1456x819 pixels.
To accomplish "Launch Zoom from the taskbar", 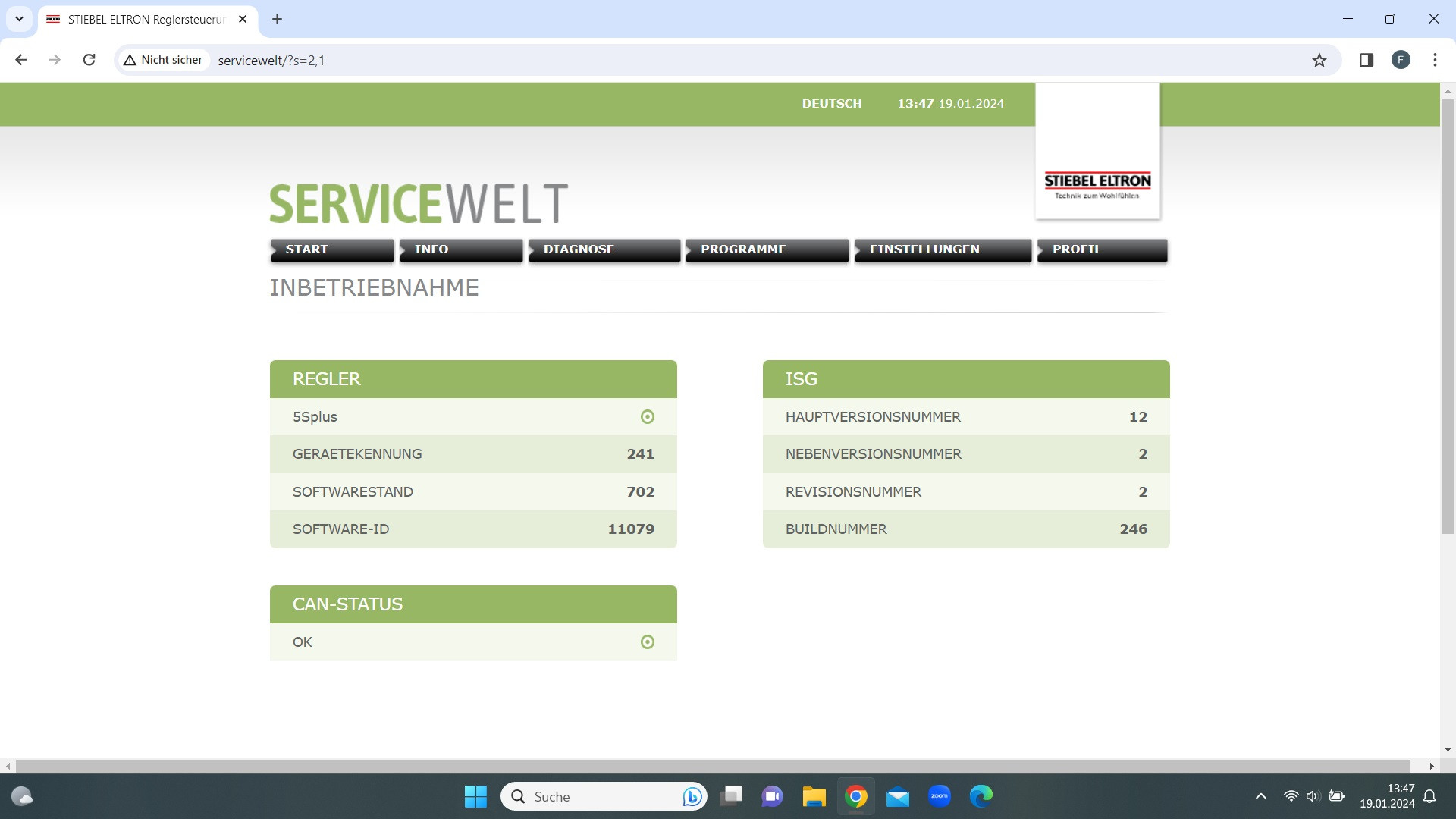I will click(940, 796).
